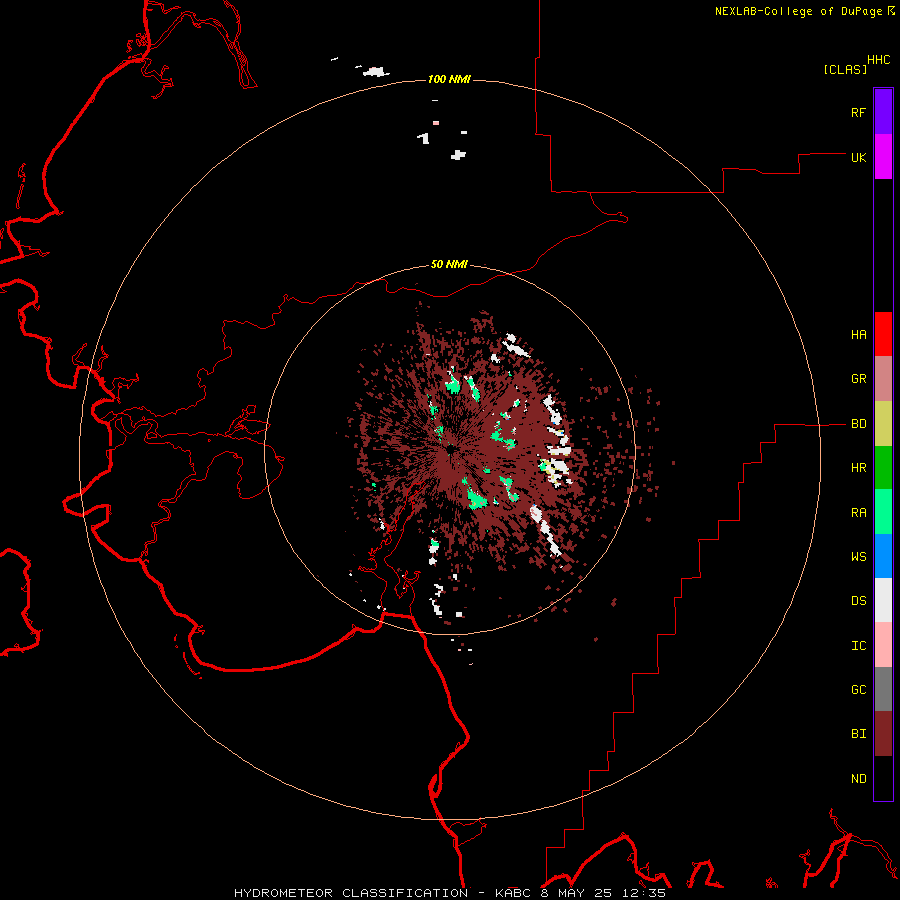Viewport: 900px width, 900px height.
Task: Click the RF legend label
Action: coord(858,112)
